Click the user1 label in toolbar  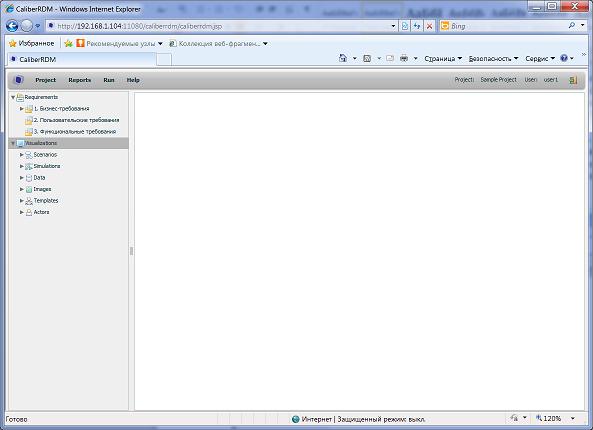pos(551,80)
